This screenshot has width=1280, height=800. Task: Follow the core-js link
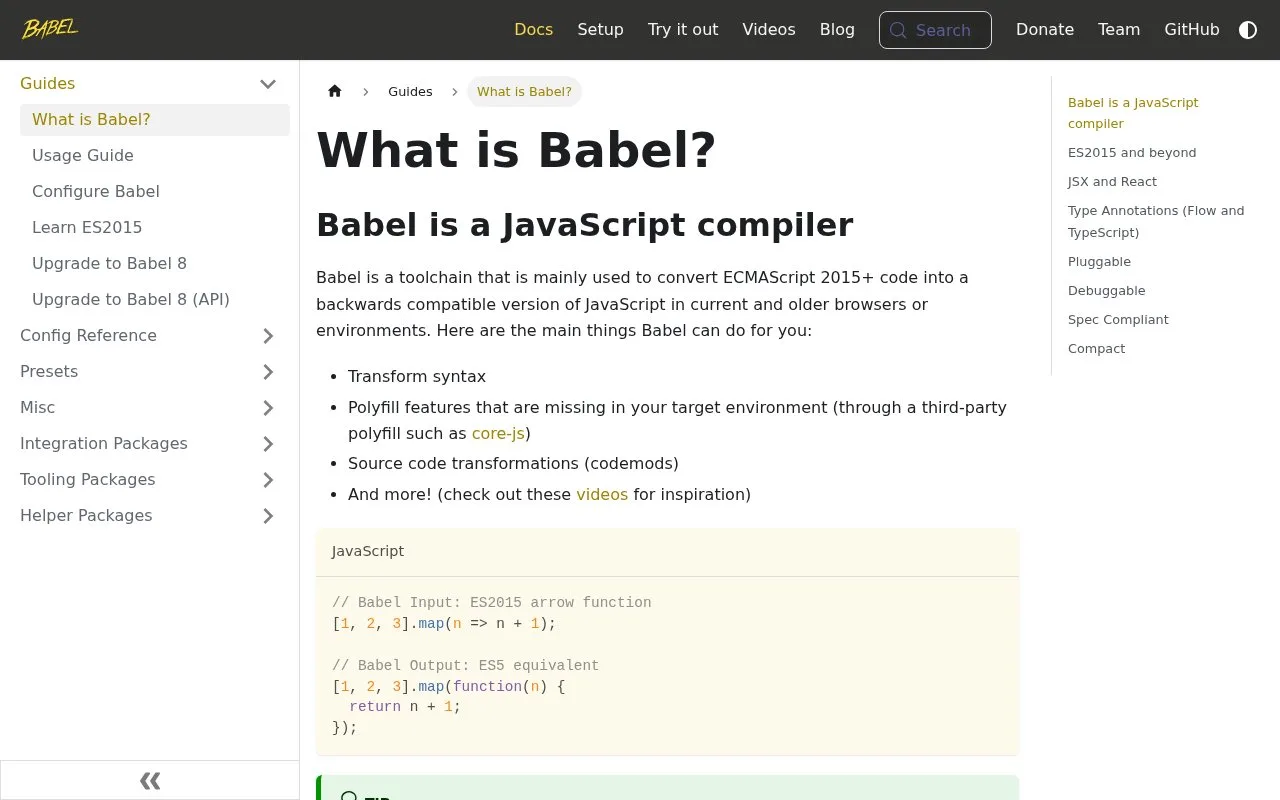pos(498,434)
